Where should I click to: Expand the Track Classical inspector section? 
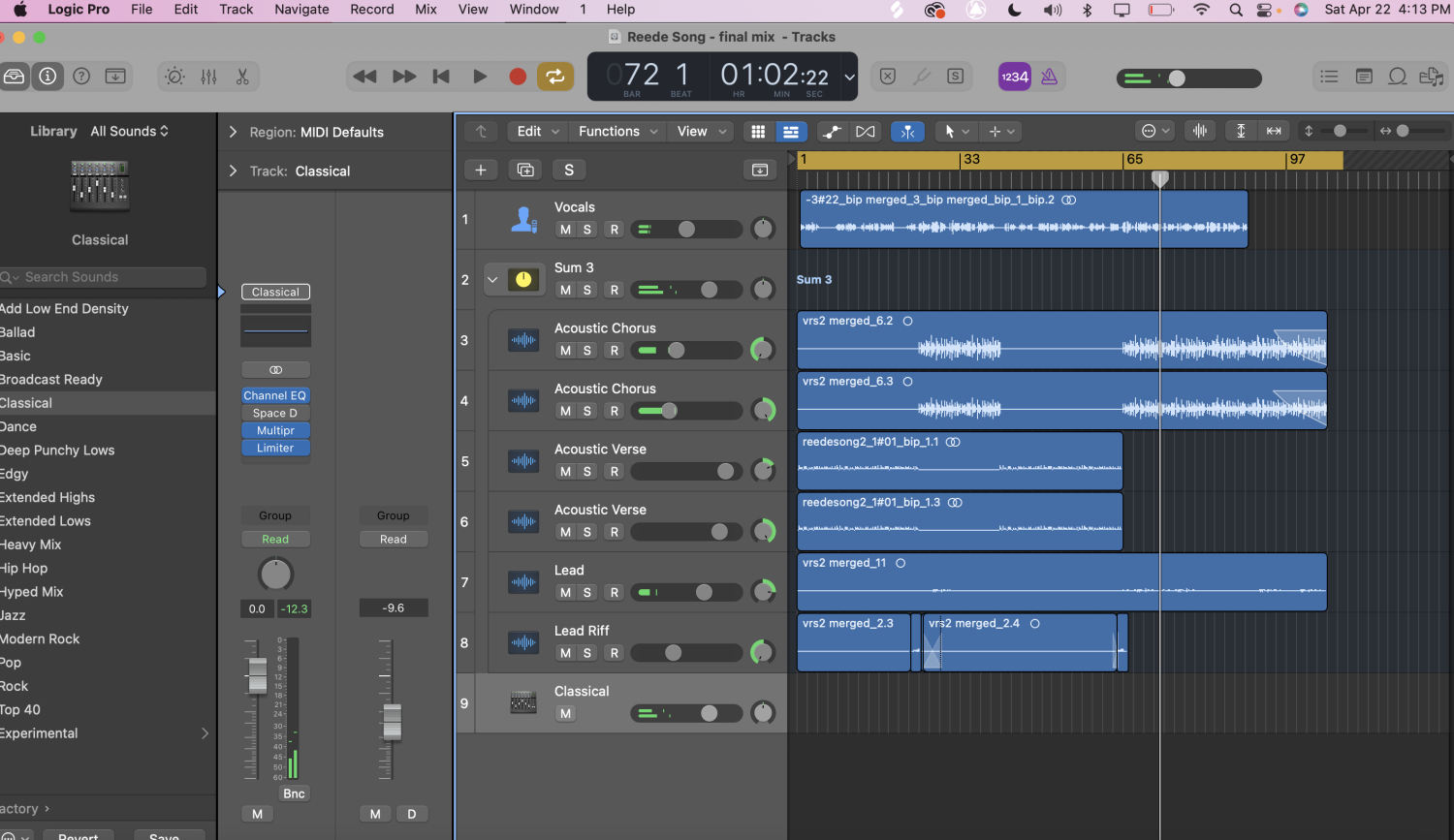coord(233,171)
